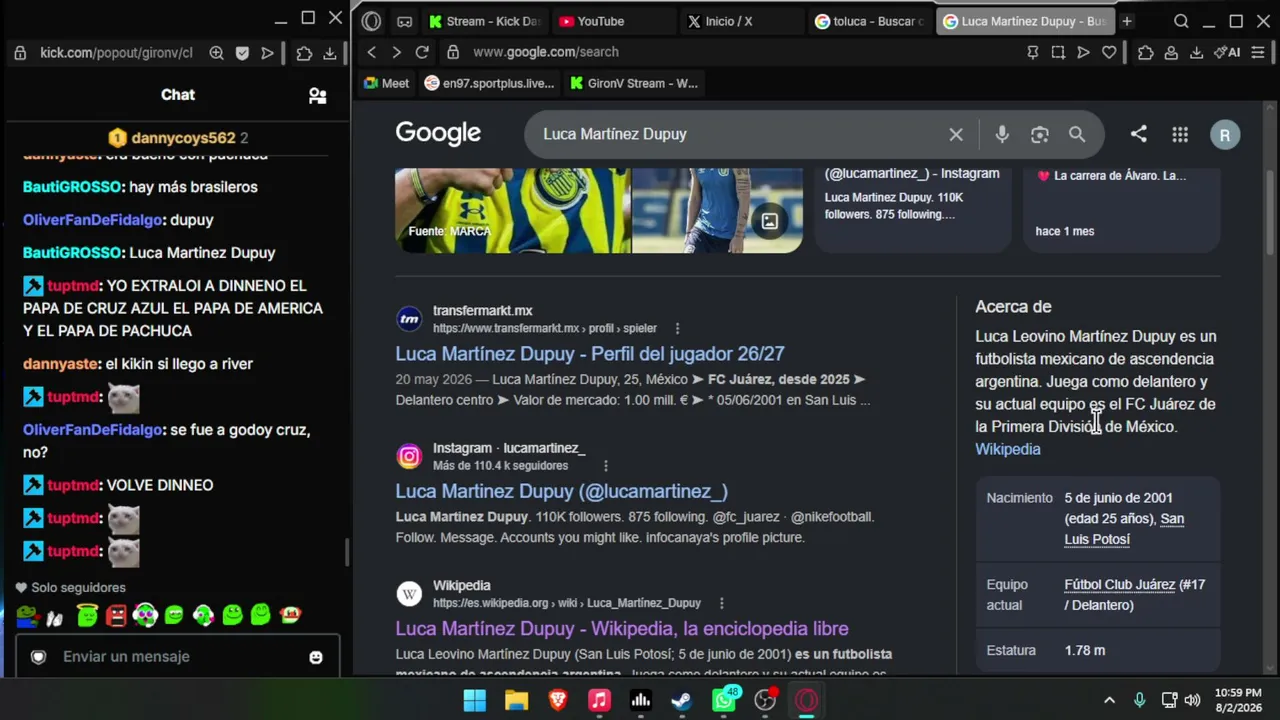Open the GironV Stream bookmark

633,83
